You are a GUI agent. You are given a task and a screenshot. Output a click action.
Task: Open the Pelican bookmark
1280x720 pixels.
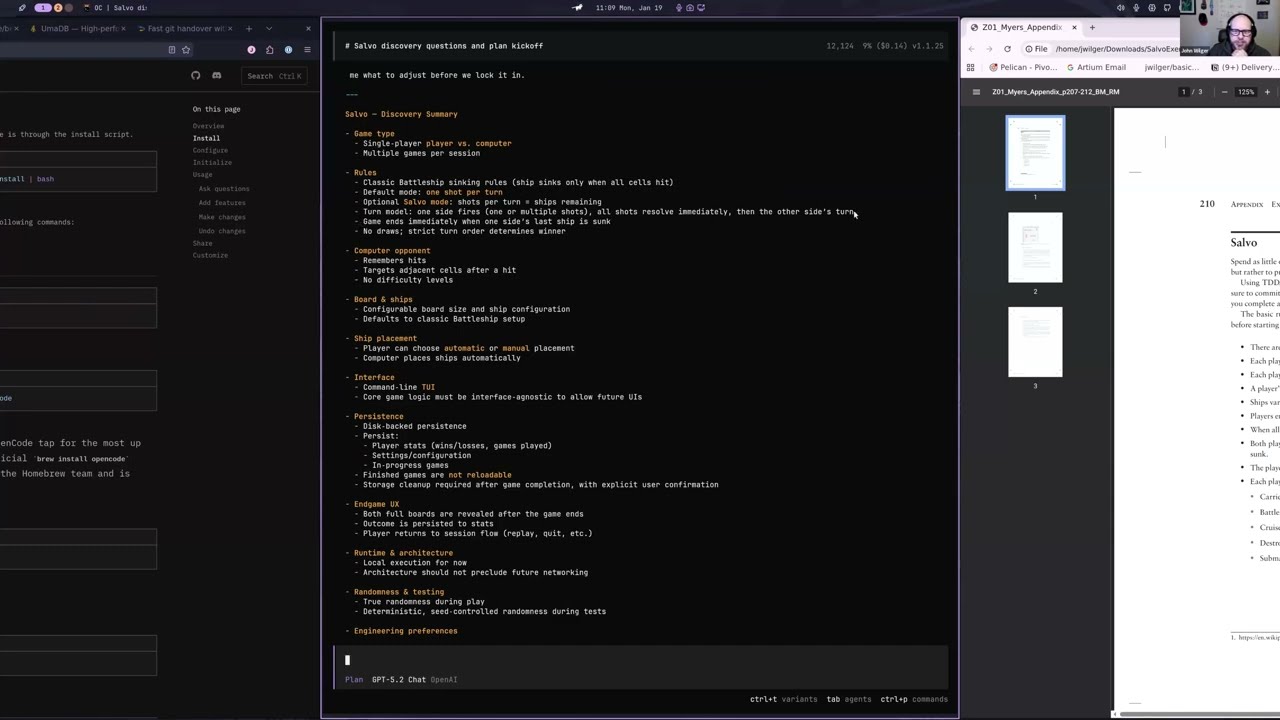1022,67
